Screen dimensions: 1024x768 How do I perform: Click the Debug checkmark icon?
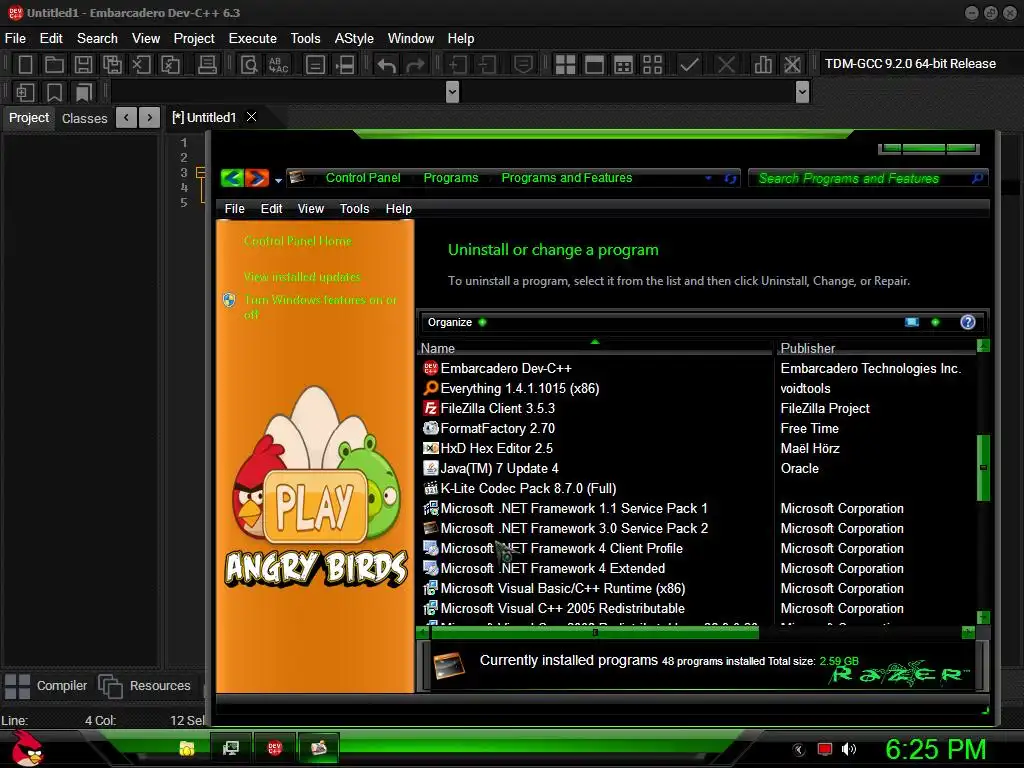pos(689,64)
